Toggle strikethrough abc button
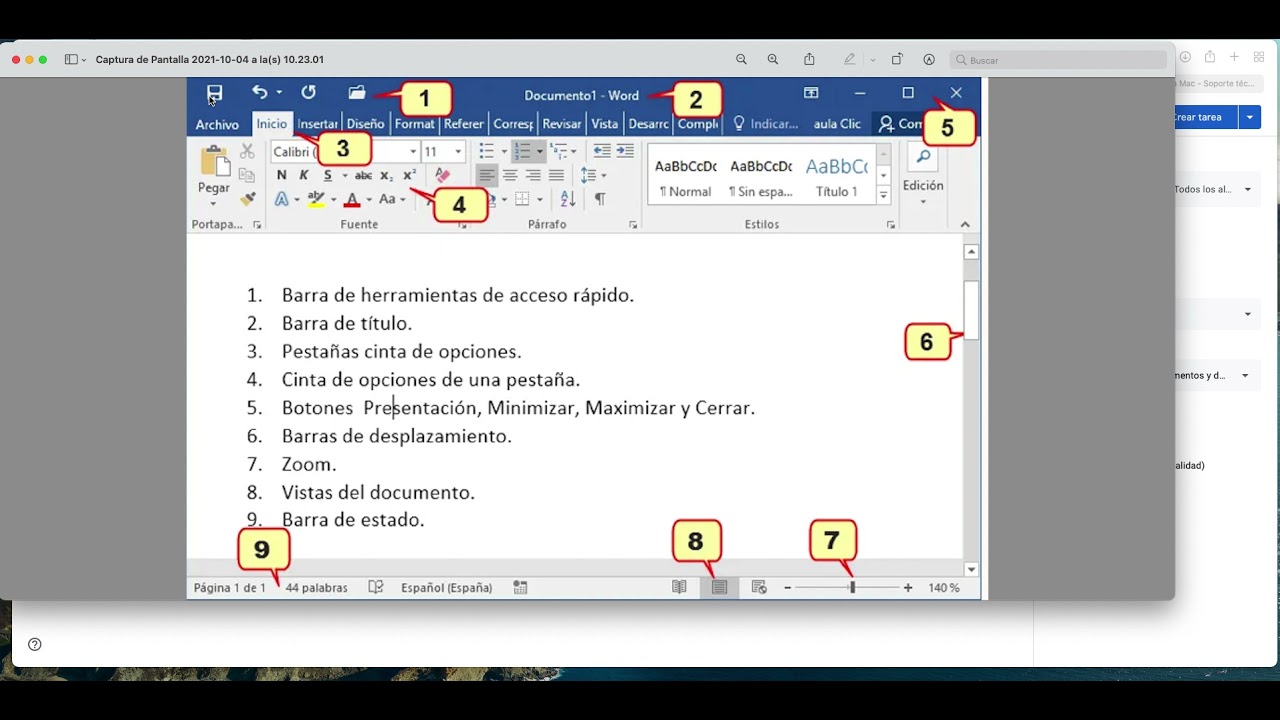The image size is (1280, 720). click(x=363, y=175)
